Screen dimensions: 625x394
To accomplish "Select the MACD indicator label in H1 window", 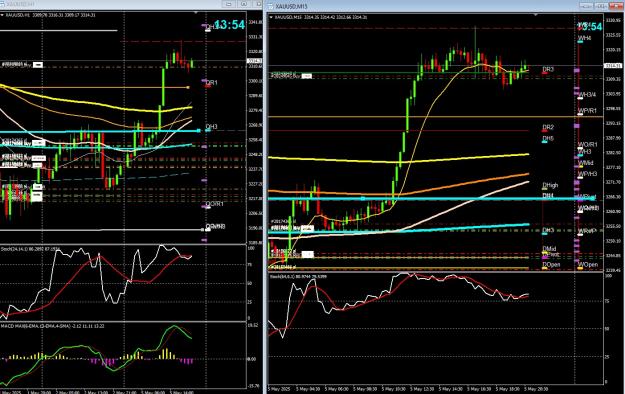I will pos(52,326).
